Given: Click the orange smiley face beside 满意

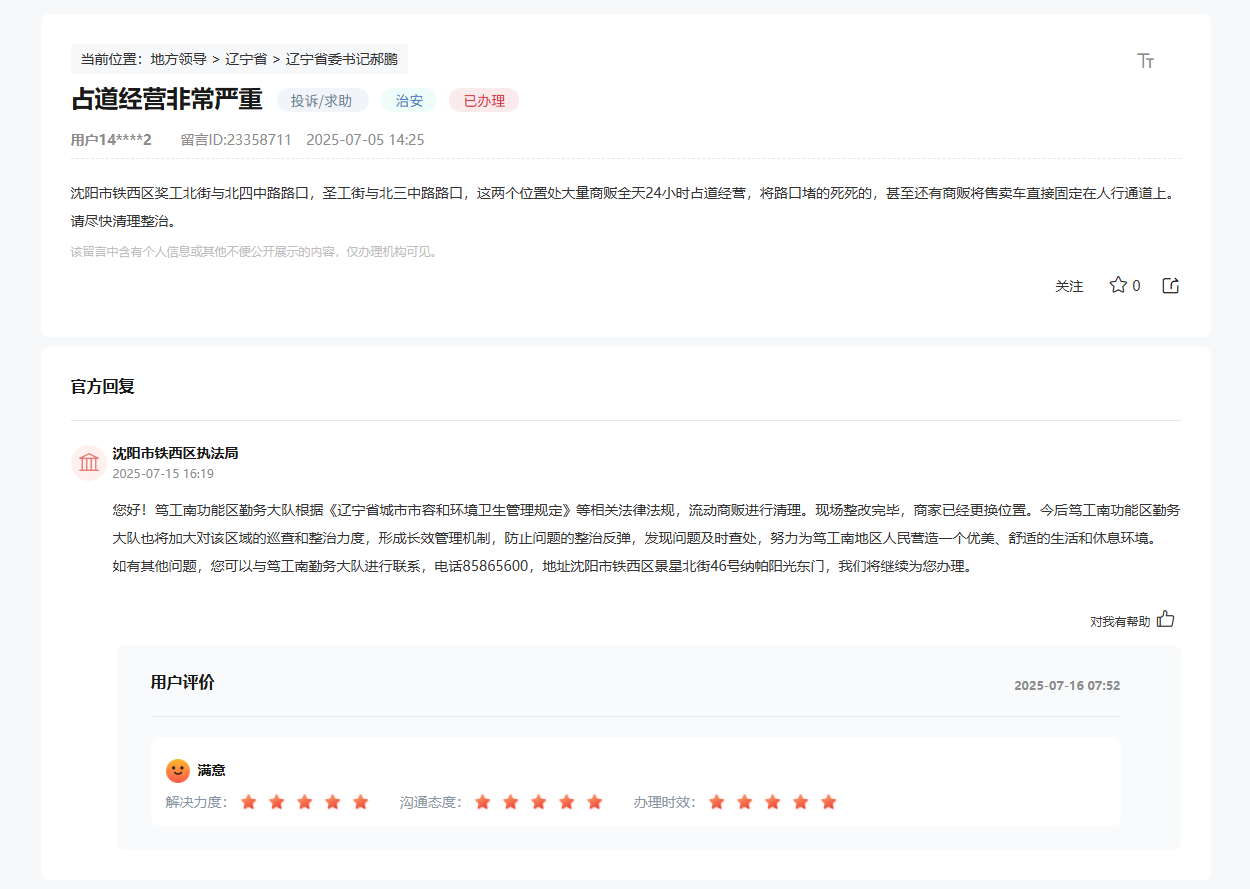Looking at the screenshot, I should 175,769.
